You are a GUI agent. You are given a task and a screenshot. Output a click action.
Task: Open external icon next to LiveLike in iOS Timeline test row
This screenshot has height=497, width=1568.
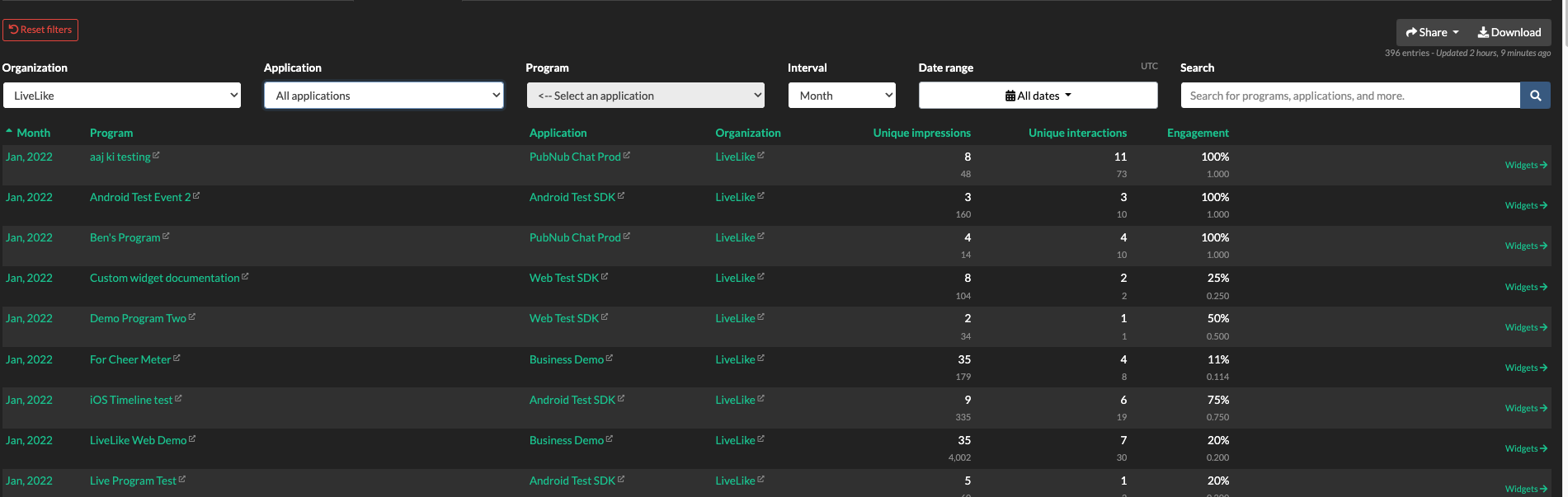point(760,398)
